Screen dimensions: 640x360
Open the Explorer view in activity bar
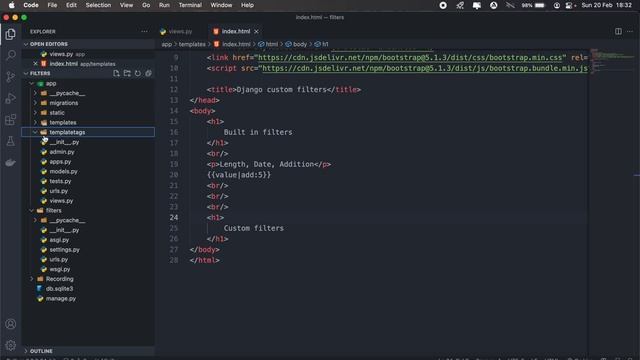pyautogui.click(x=11, y=34)
